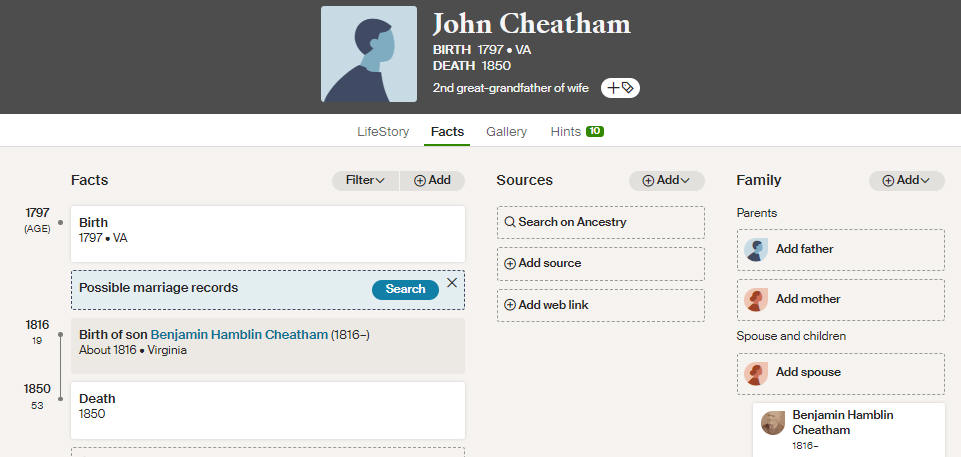Open the Gallery tab
Image resolution: width=961 pixels, height=457 pixels.
(506, 132)
